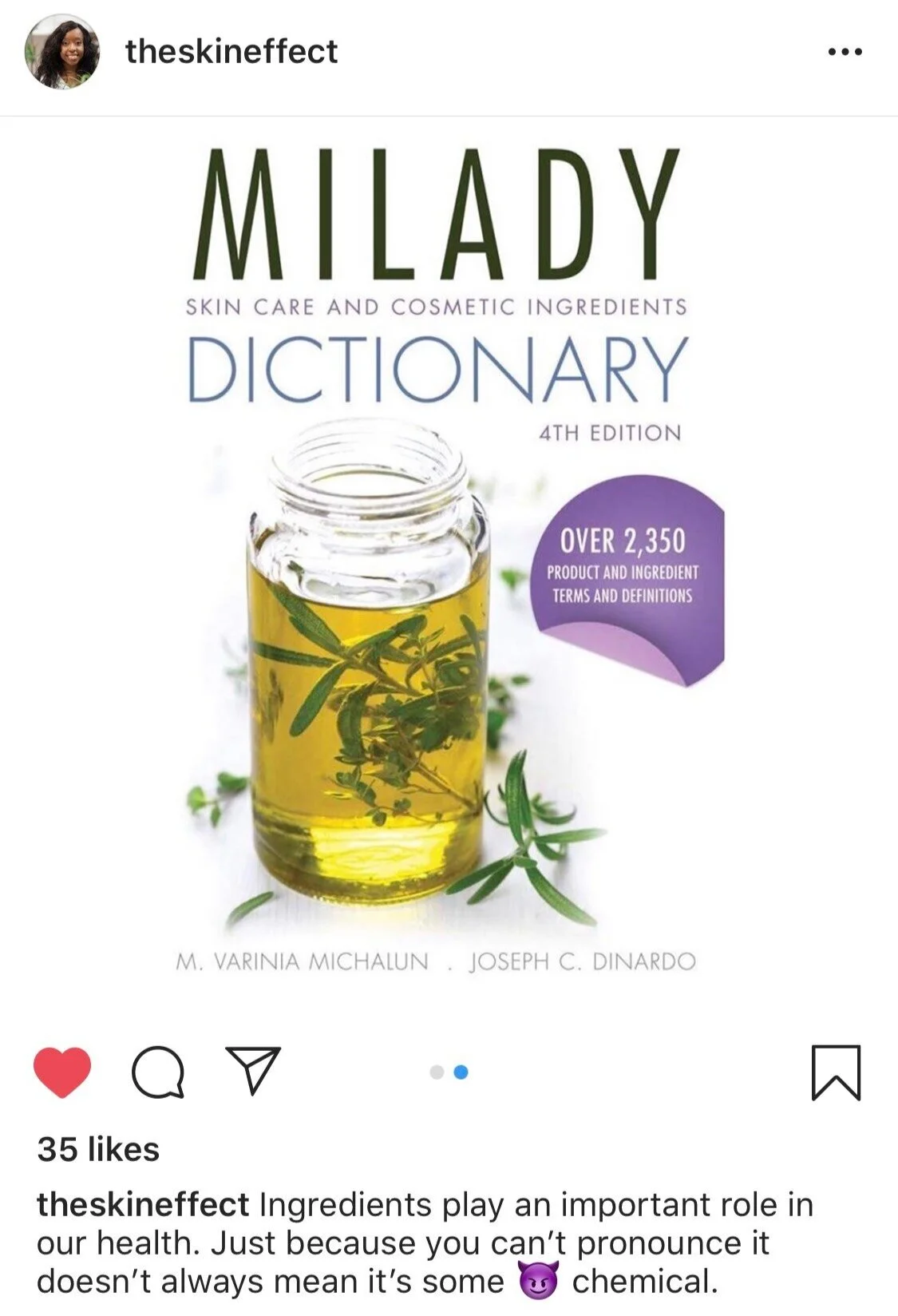The height and width of the screenshot is (1316, 898).
Task: Go to first carousel image dot
Action: click(437, 1072)
